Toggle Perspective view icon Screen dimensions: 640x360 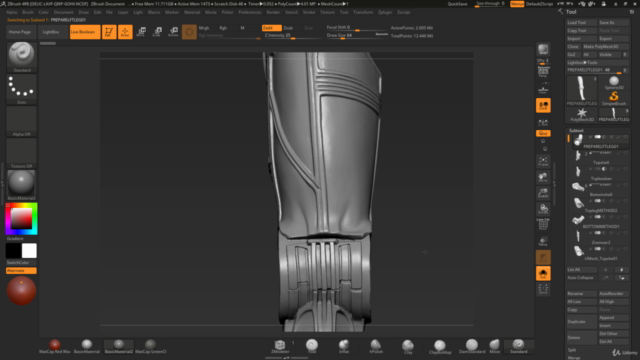coord(543,73)
